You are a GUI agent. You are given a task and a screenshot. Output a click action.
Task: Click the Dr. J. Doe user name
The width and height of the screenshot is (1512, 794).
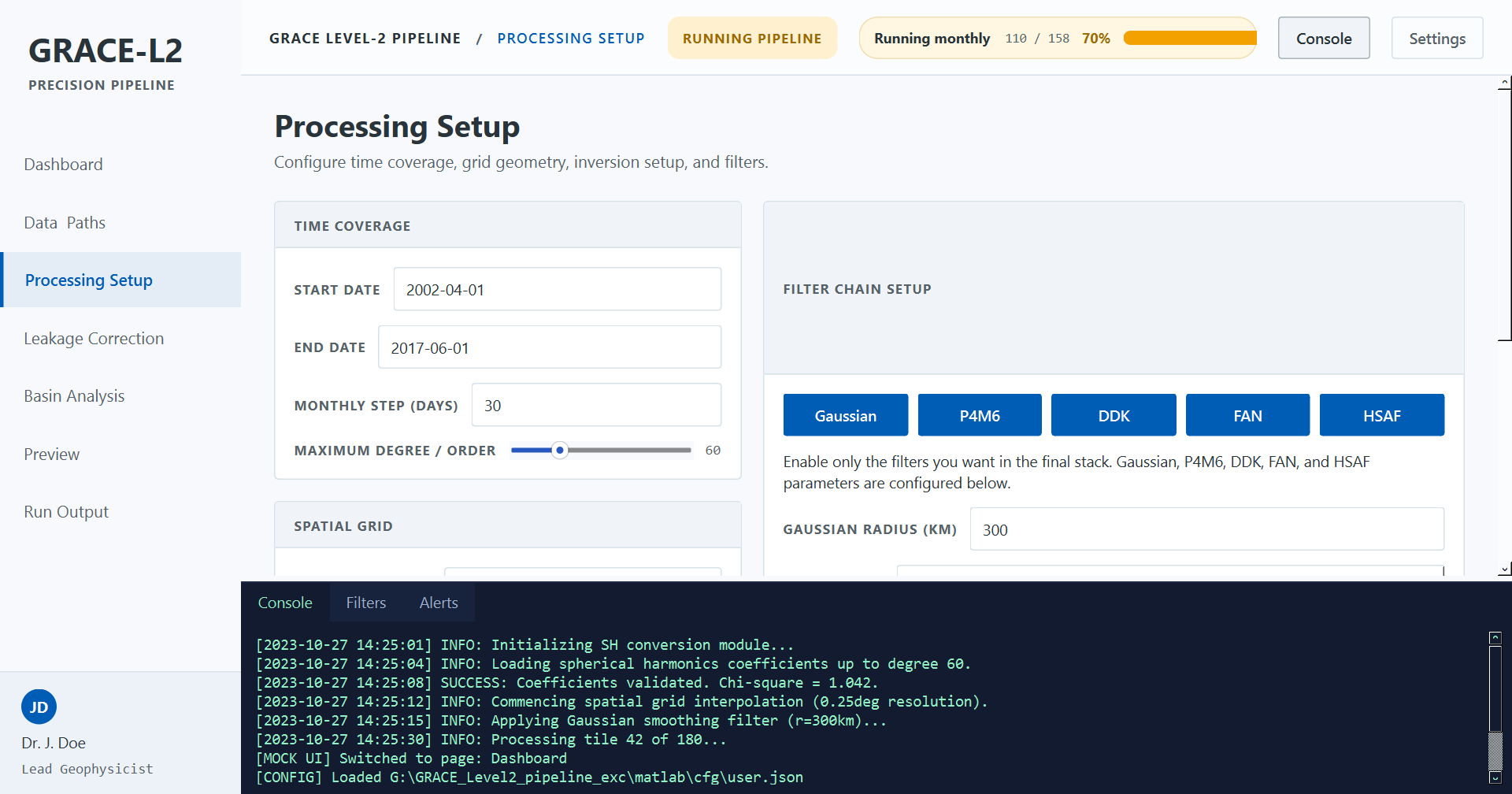(54, 743)
